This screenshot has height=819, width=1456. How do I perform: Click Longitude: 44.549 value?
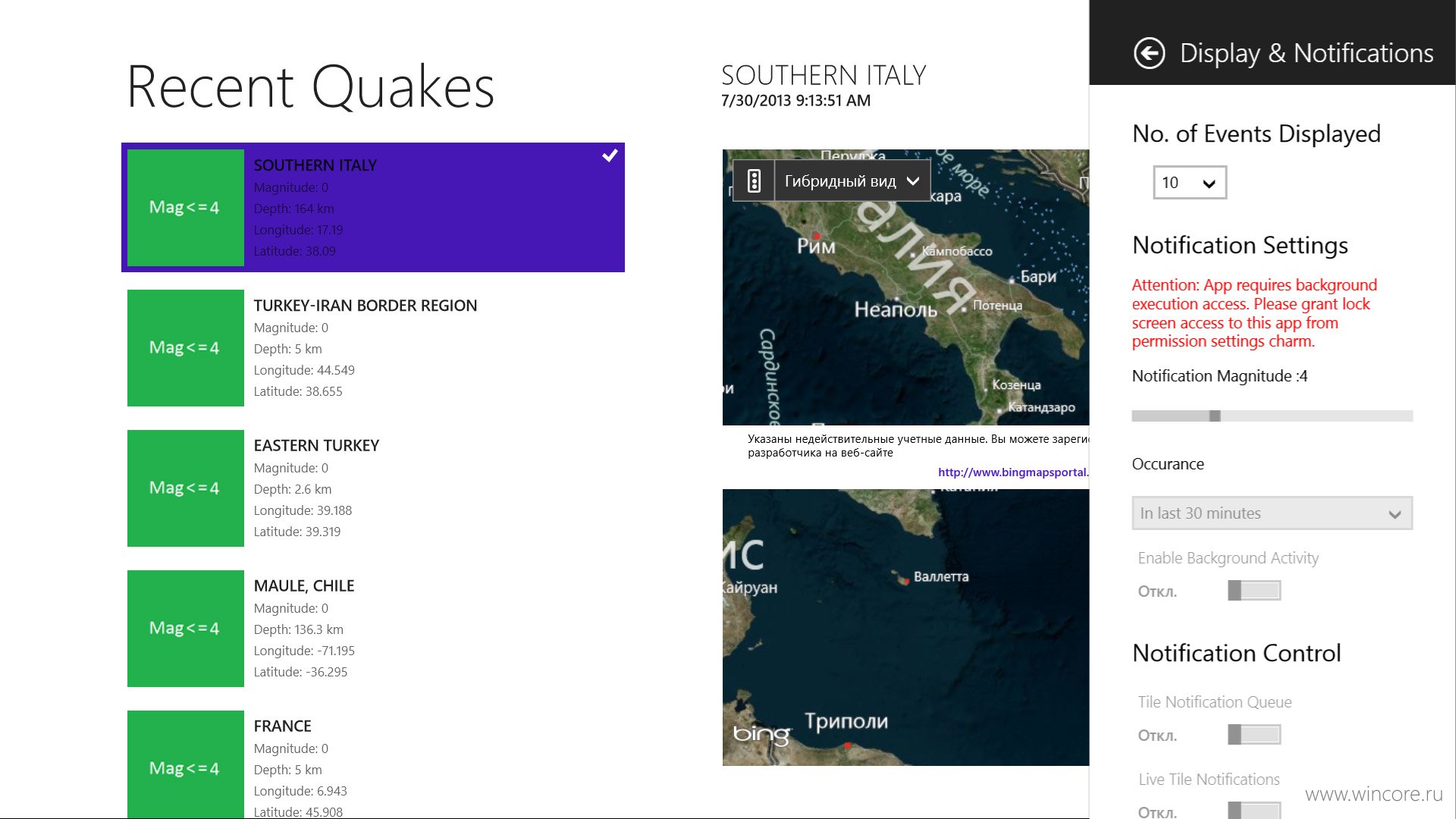(x=304, y=370)
